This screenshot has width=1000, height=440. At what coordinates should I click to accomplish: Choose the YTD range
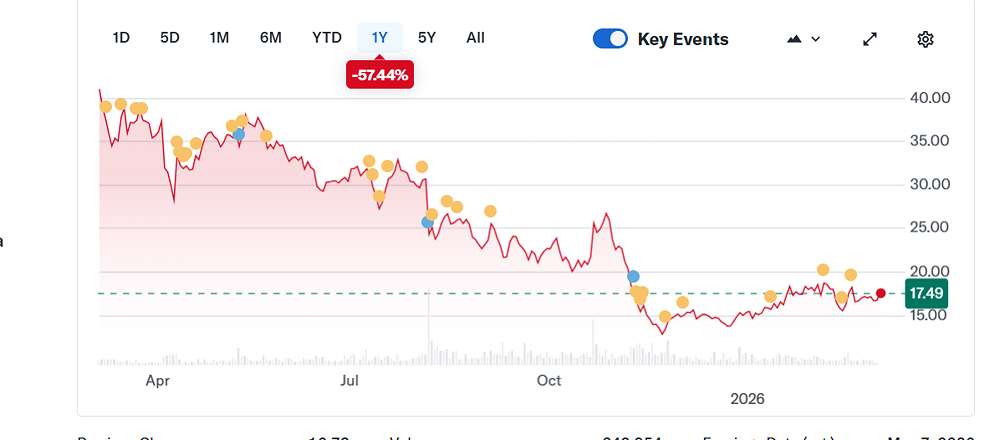pyautogui.click(x=327, y=38)
